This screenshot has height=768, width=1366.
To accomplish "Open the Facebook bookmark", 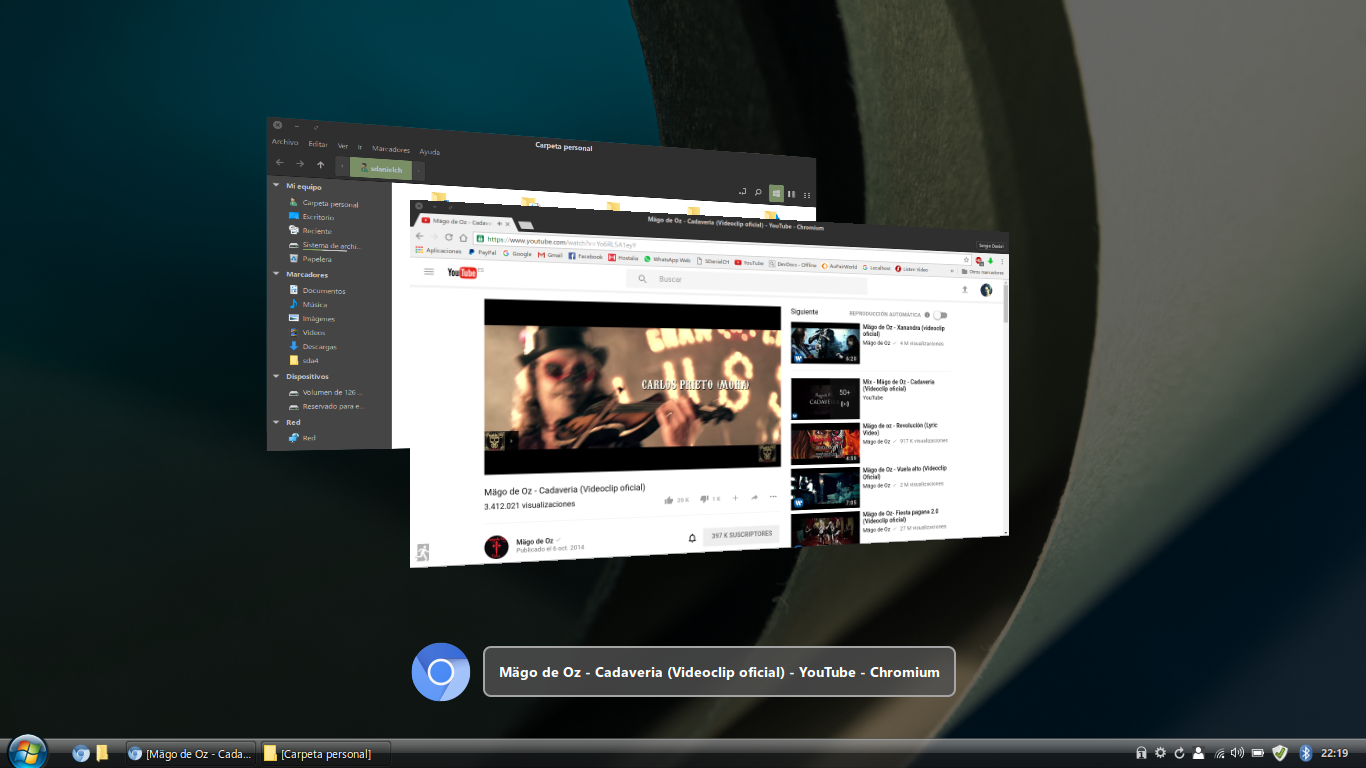I will tap(586, 256).
